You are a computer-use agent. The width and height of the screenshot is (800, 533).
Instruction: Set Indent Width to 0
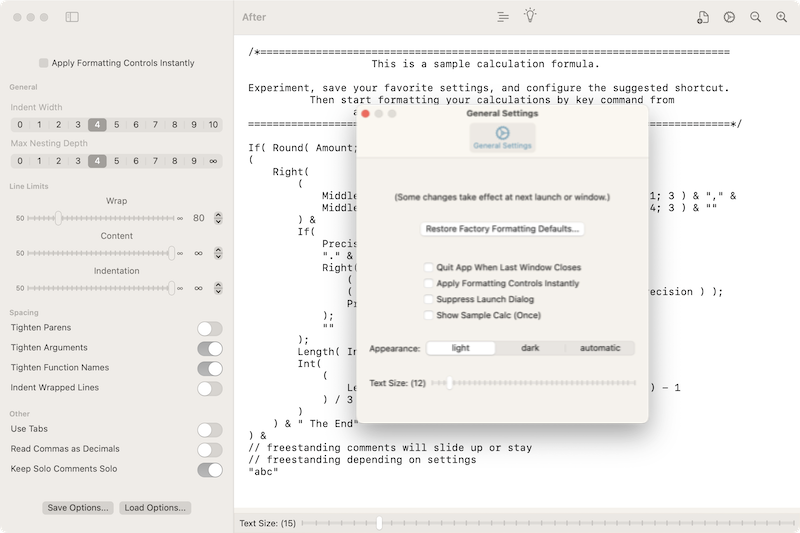(20, 124)
